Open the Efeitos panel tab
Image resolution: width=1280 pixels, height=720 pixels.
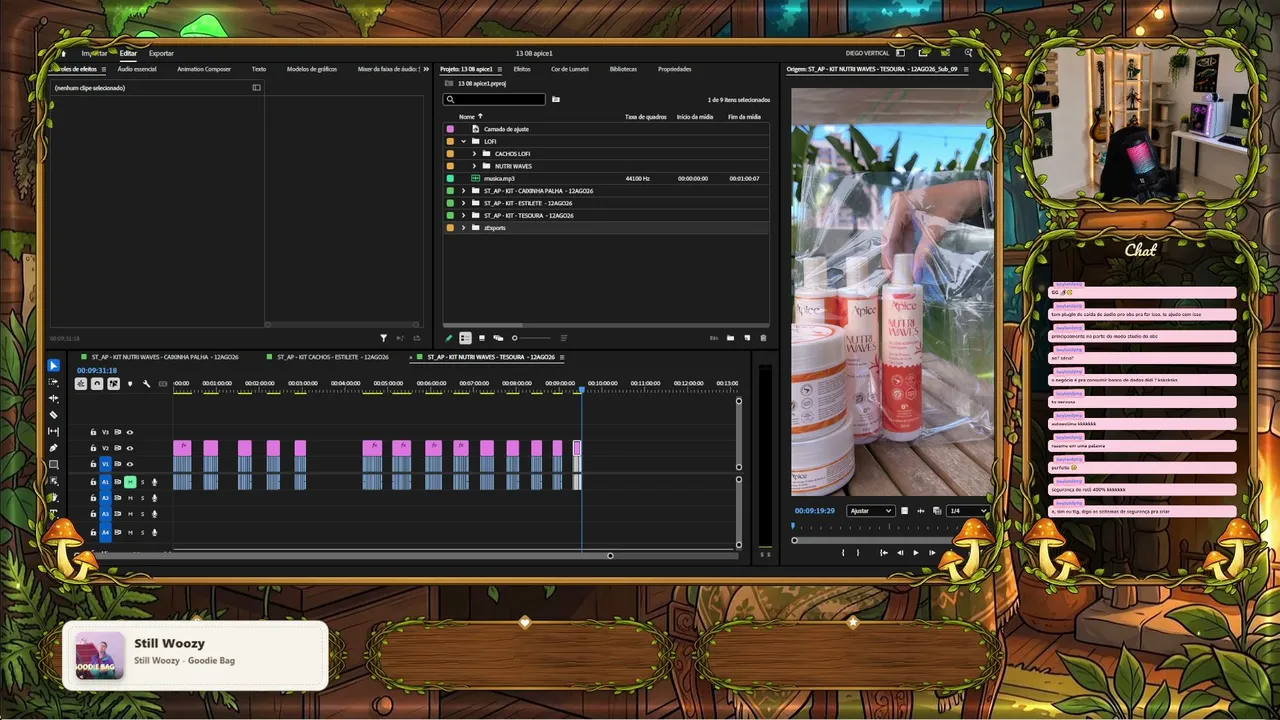522,69
